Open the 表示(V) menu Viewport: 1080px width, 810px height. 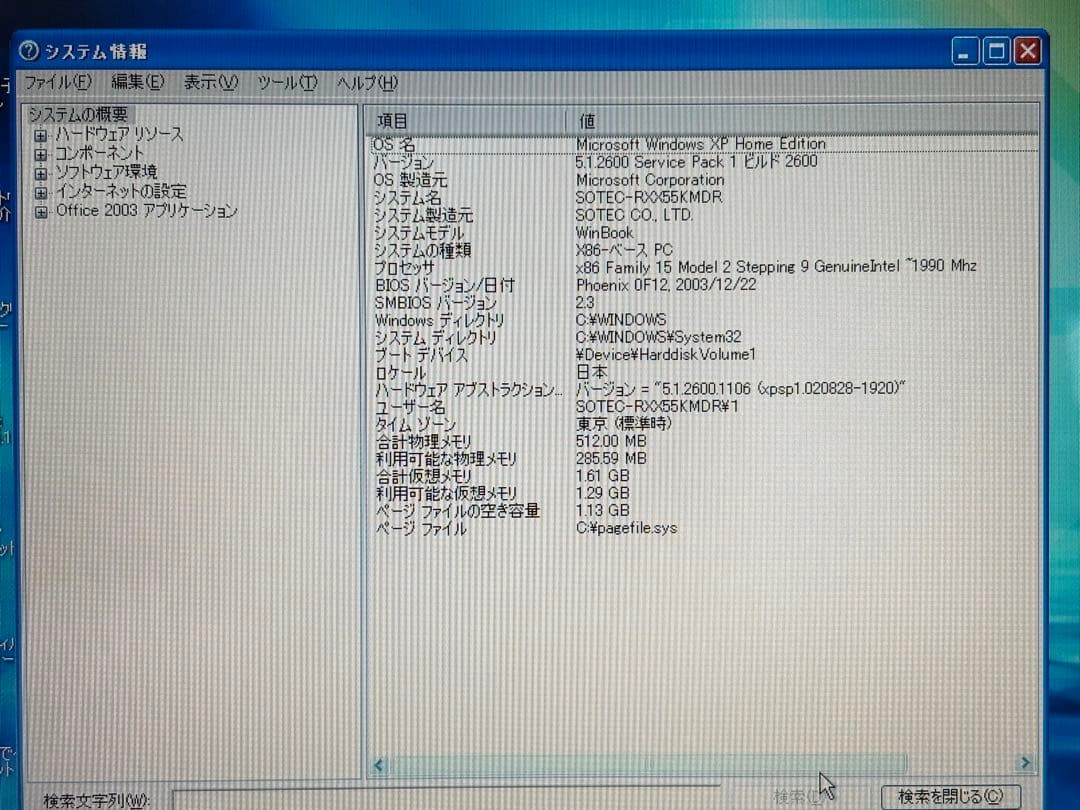coord(211,83)
